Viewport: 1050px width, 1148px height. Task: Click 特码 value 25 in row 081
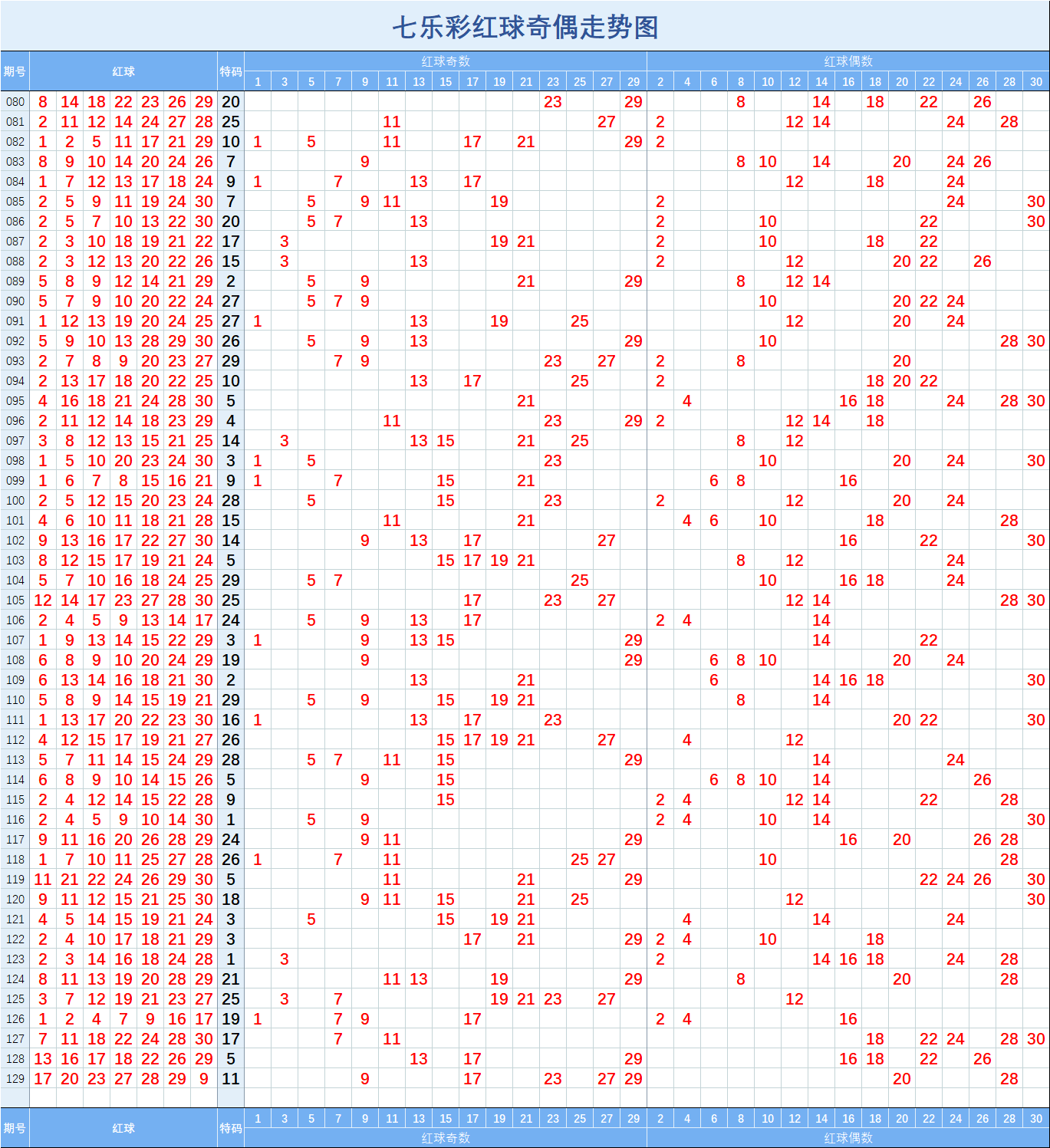[x=231, y=122]
